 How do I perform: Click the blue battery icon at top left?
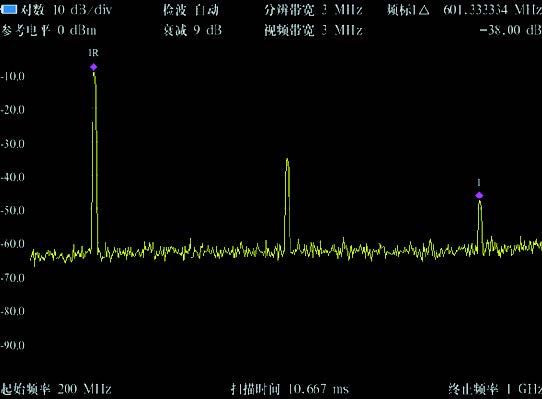pos(9,10)
